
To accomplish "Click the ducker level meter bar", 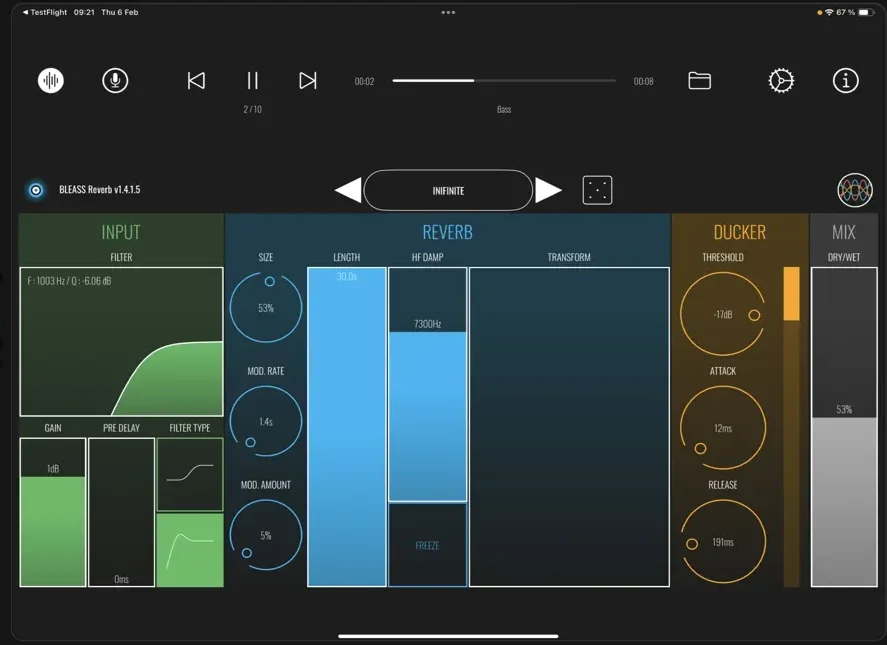I will click(x=791, y=427).
